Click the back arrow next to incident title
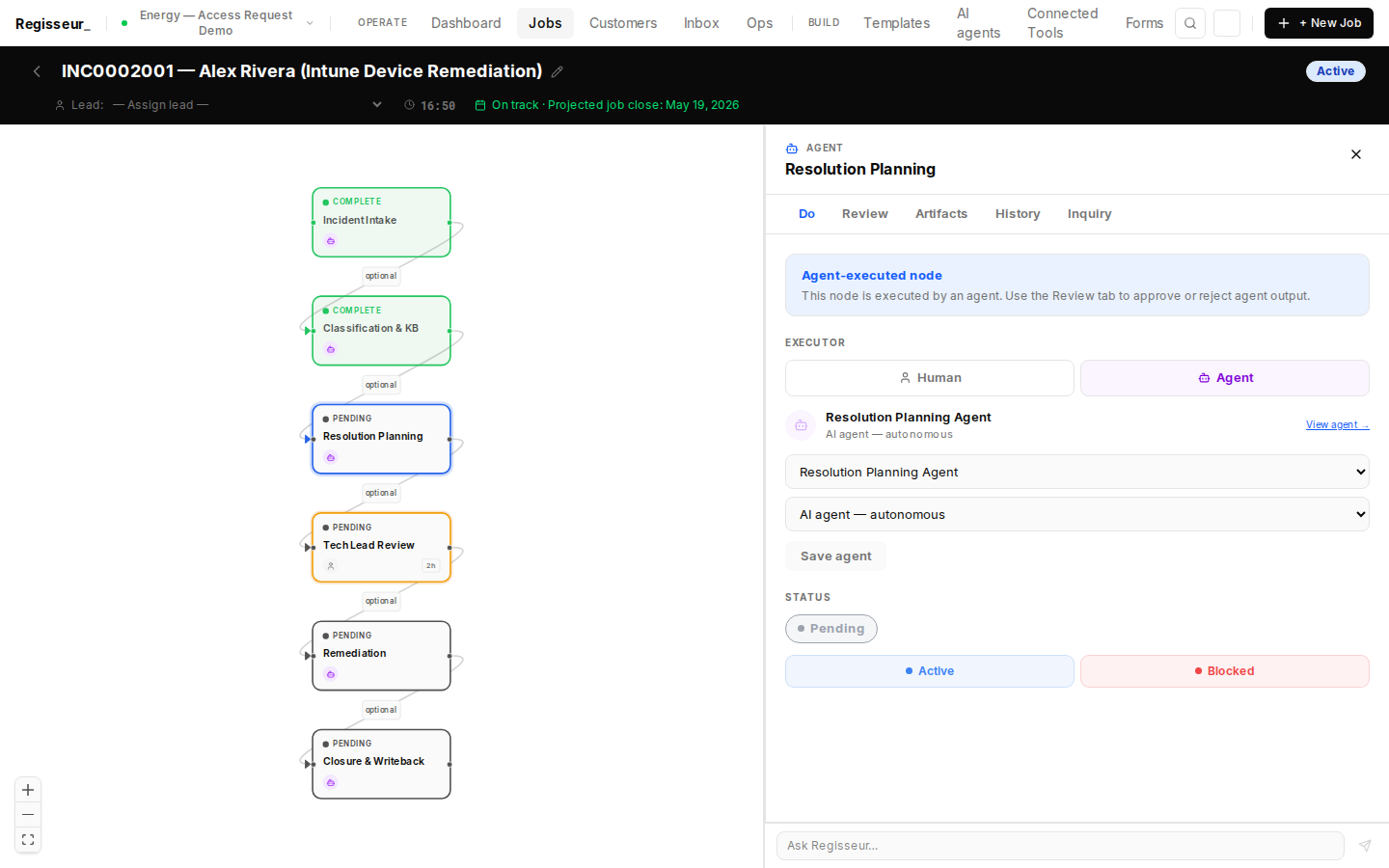This screenshot has width=1389, height=868. pos(37,71)
